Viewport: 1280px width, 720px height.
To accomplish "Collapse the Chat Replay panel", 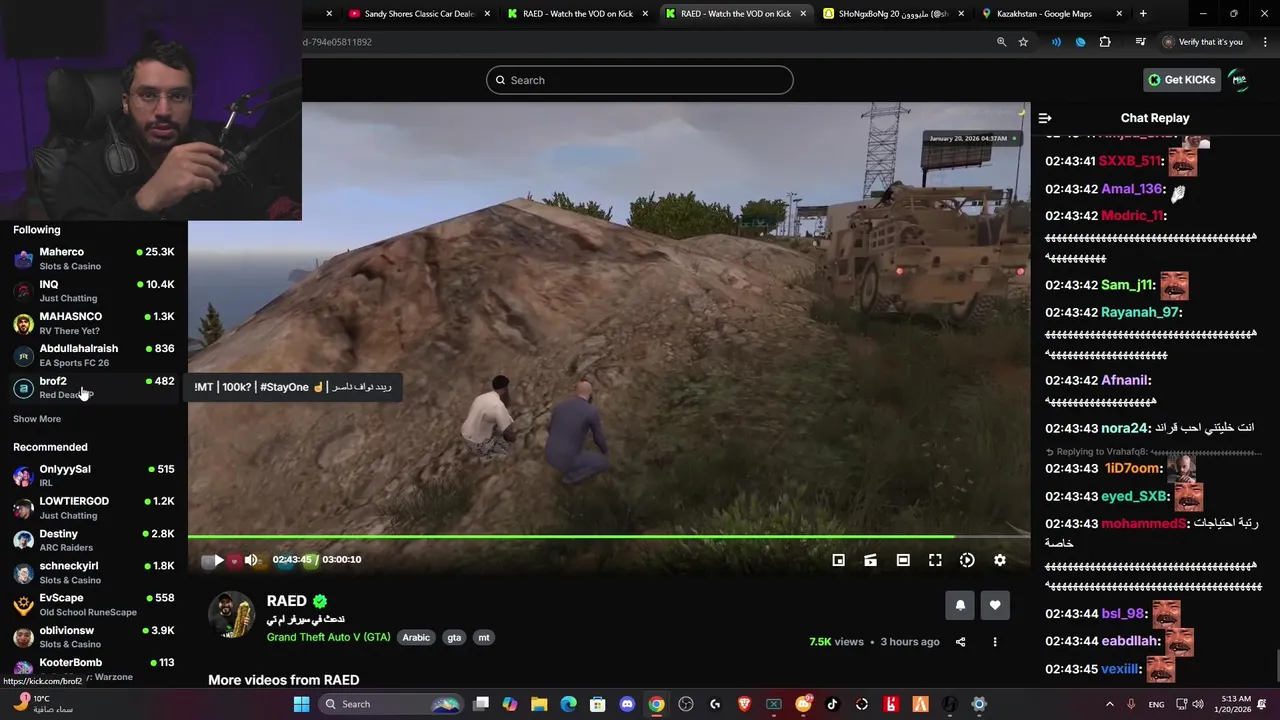I will tap(1045, 118).
